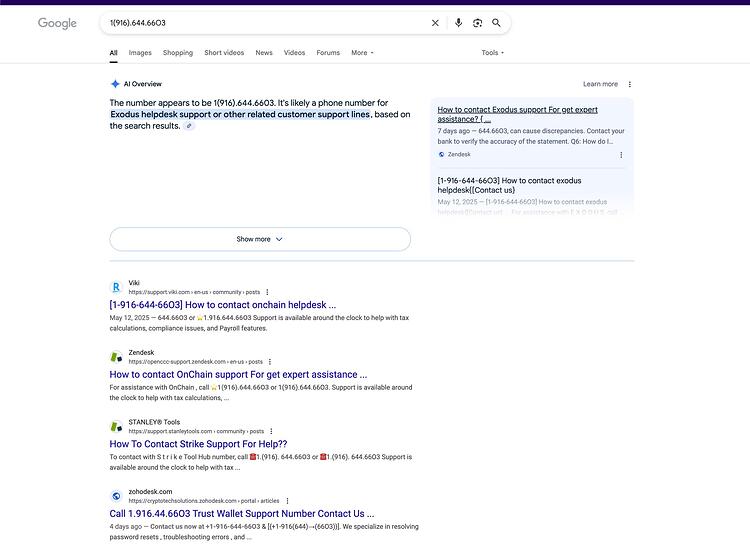Expand AI Overview with Show more
750x550 pixels.
[260, 239]
